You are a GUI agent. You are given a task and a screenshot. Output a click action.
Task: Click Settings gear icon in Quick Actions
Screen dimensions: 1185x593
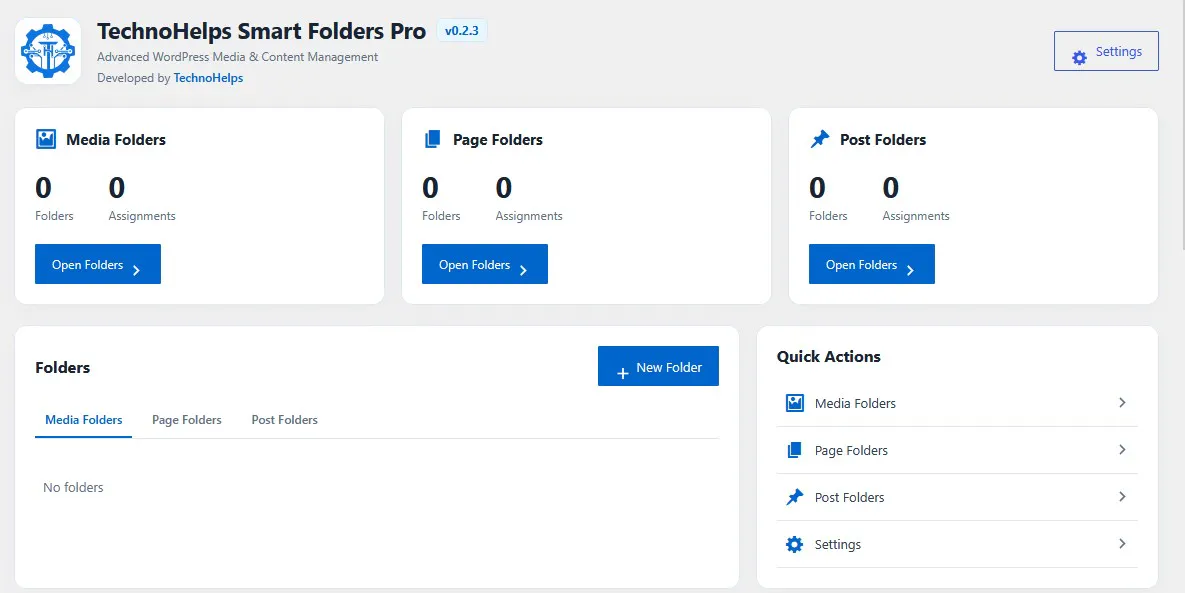click(794, 544)
